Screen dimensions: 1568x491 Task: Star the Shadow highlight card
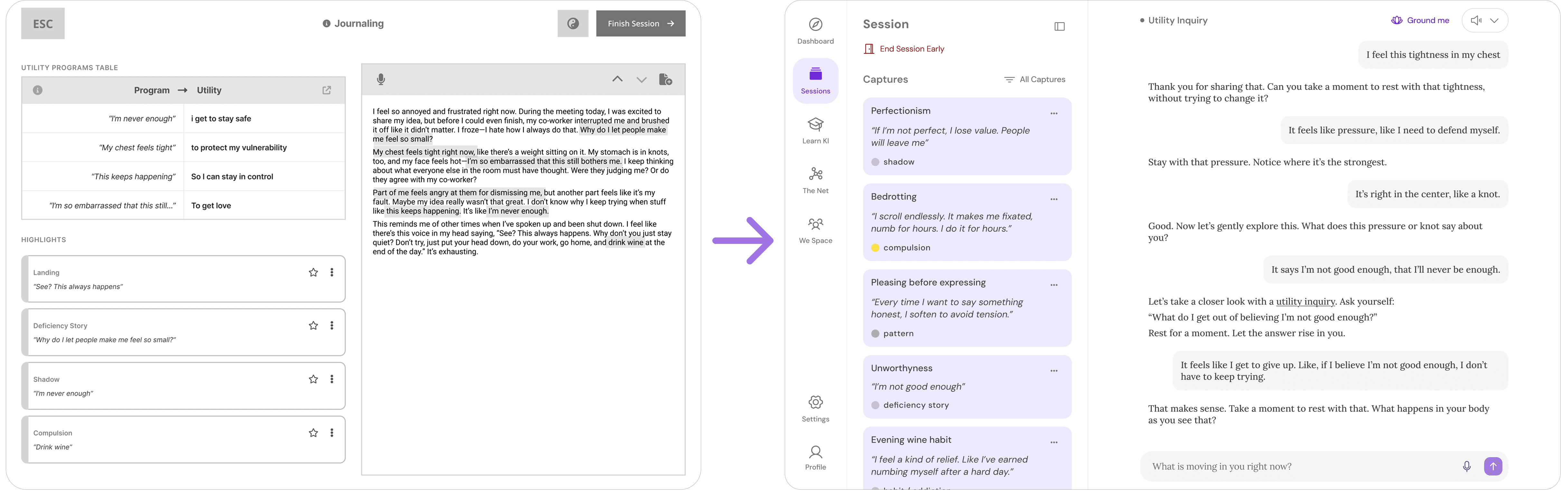point(314,380)
